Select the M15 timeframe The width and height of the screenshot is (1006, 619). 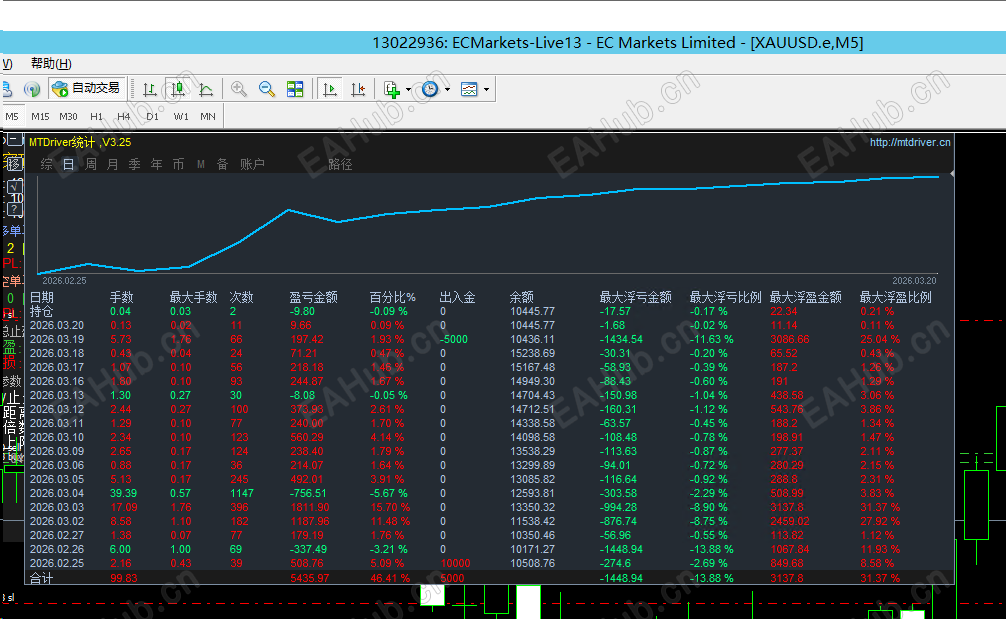(40, 116)
